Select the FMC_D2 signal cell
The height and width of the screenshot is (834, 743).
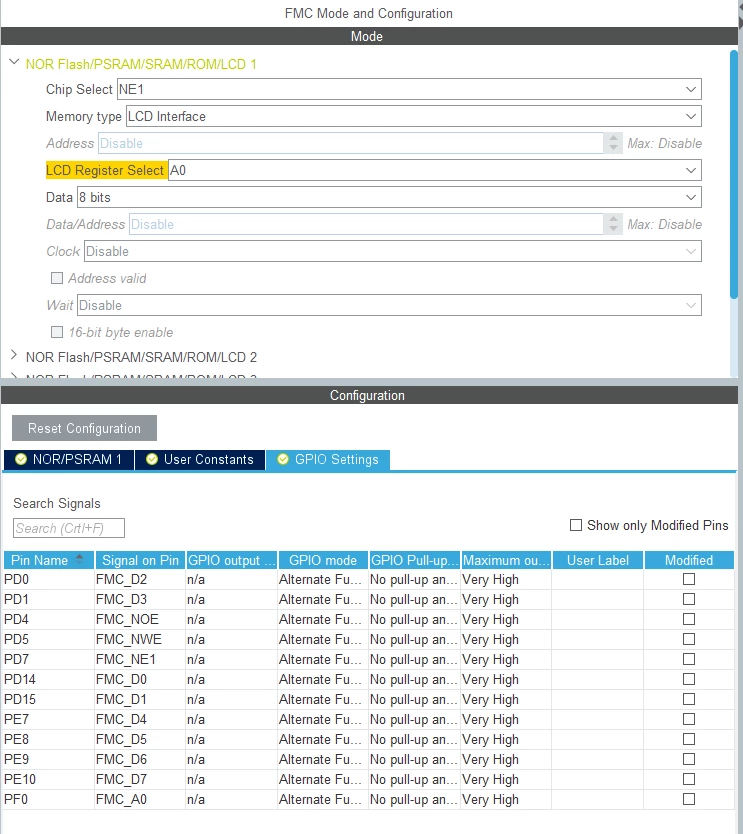(x=140, y=579)
